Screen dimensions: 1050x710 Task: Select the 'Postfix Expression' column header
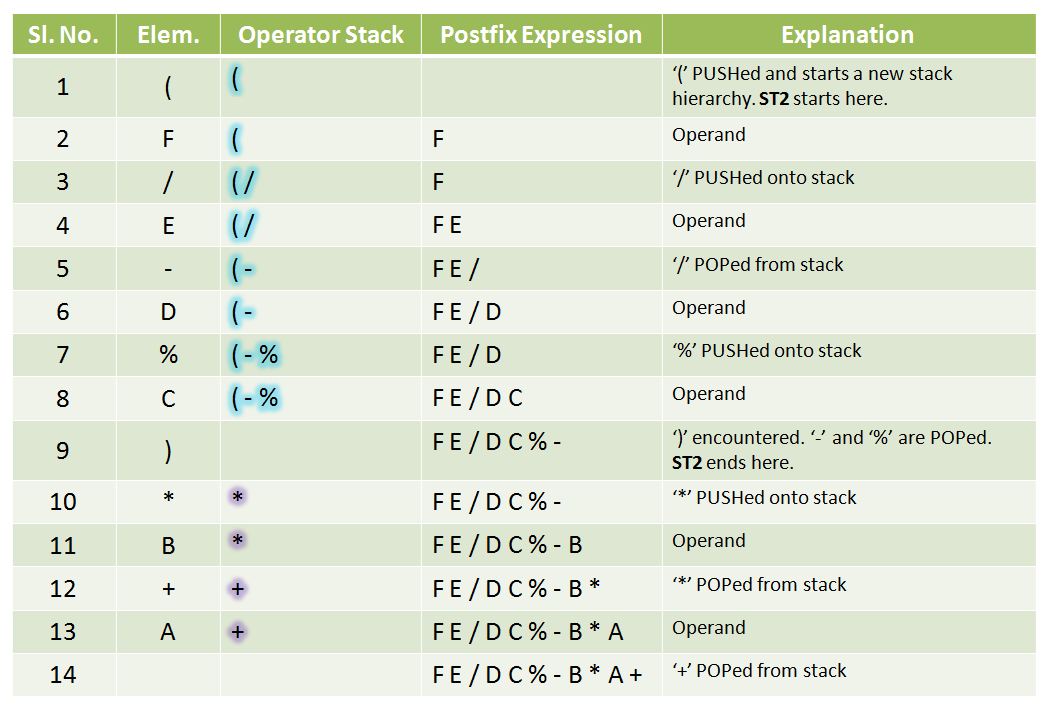click(541, 35)
